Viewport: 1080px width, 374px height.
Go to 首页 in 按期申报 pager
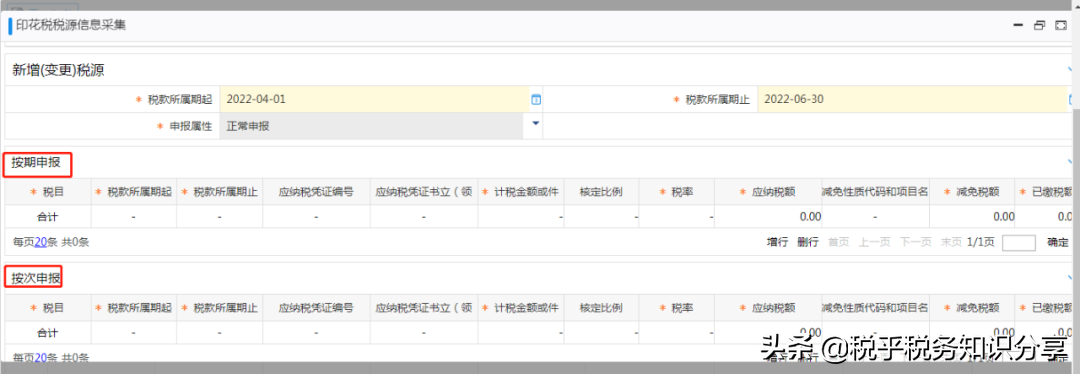coord(838,242)
